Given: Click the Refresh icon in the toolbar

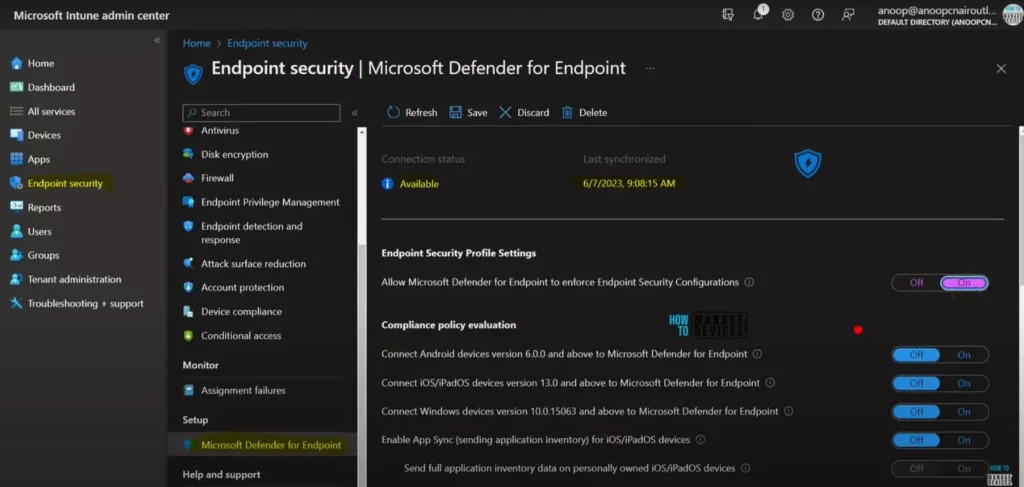Looking at the screenshot, I should (393, 112).
